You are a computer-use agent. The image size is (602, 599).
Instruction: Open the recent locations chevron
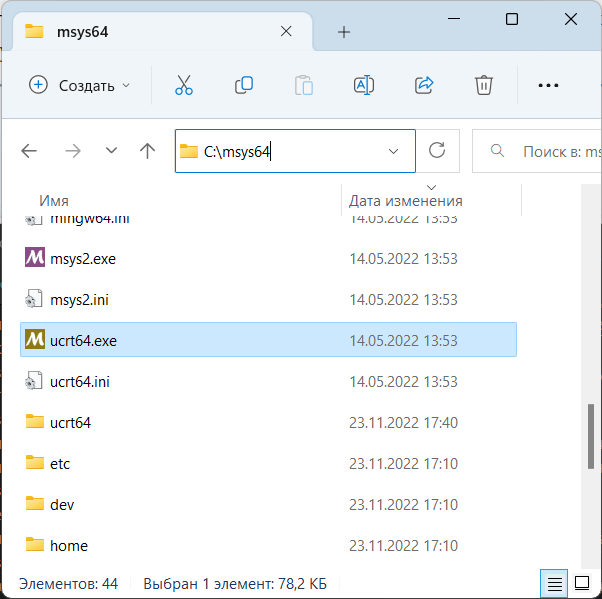(111, 151)
